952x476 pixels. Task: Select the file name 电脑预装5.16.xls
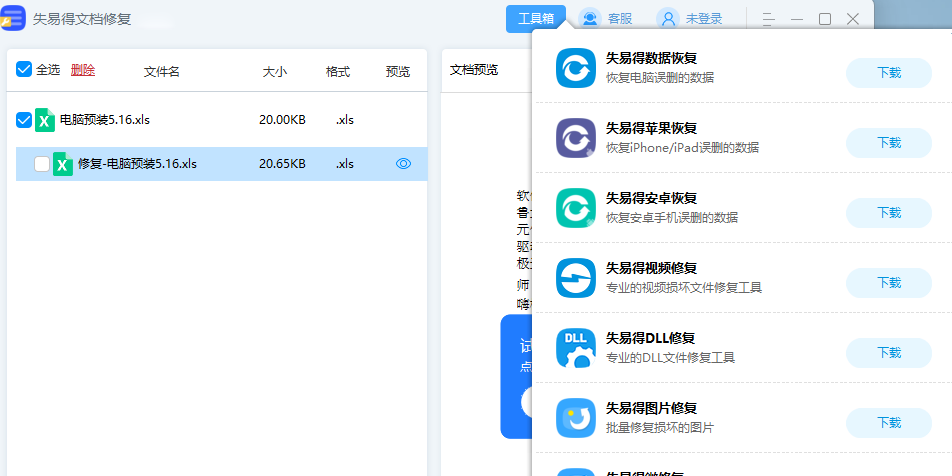(x=104, y=120)
